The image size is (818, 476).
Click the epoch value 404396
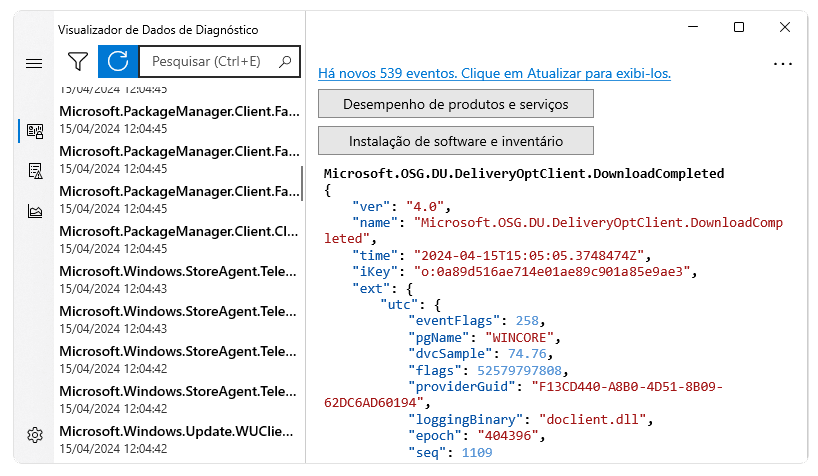coord(508,436)
